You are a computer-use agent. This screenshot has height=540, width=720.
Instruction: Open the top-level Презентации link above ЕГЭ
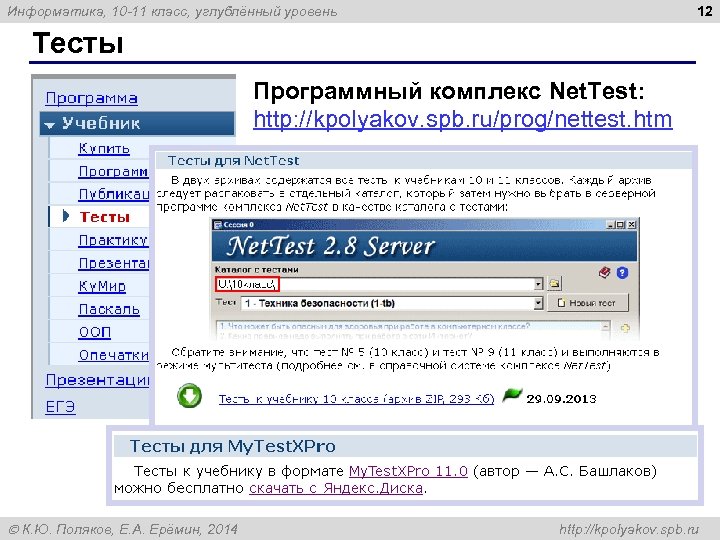click(x=97, y=380)
